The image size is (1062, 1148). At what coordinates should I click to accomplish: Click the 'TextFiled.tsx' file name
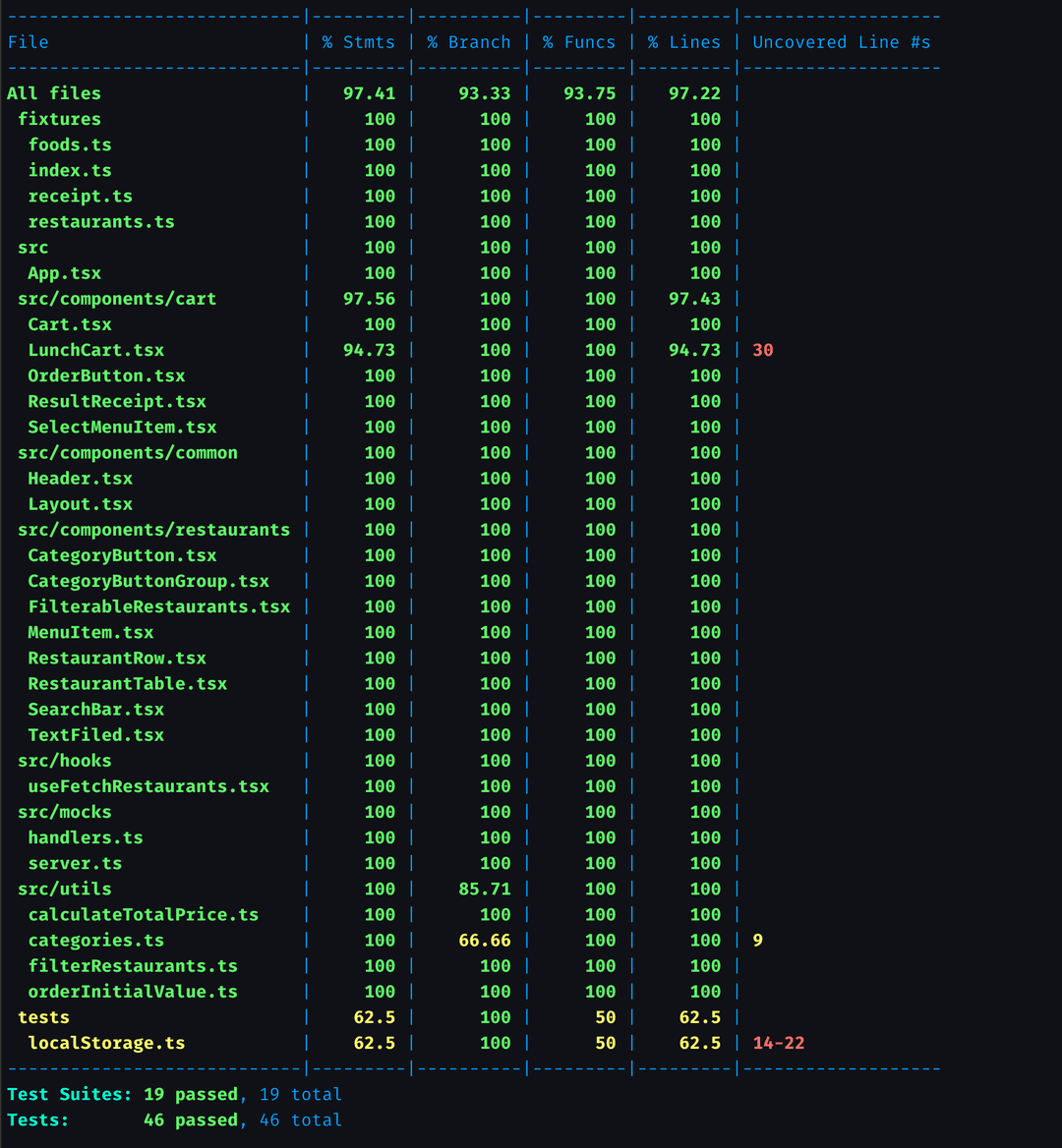(x=96, y=735)
